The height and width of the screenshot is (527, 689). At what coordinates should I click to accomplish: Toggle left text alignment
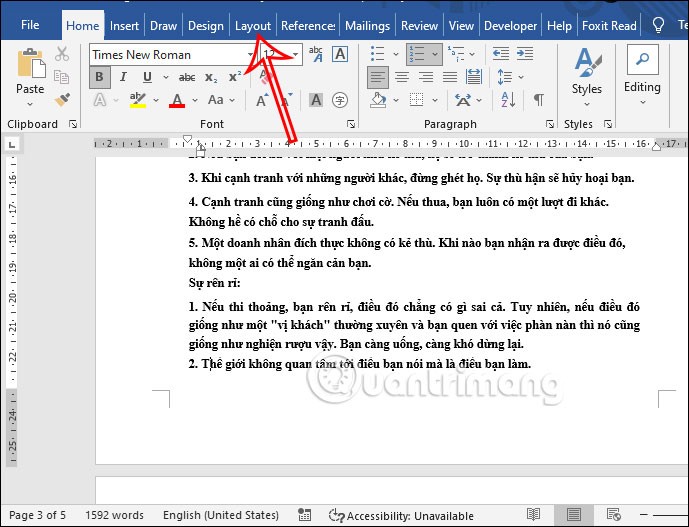pos(377,77)
